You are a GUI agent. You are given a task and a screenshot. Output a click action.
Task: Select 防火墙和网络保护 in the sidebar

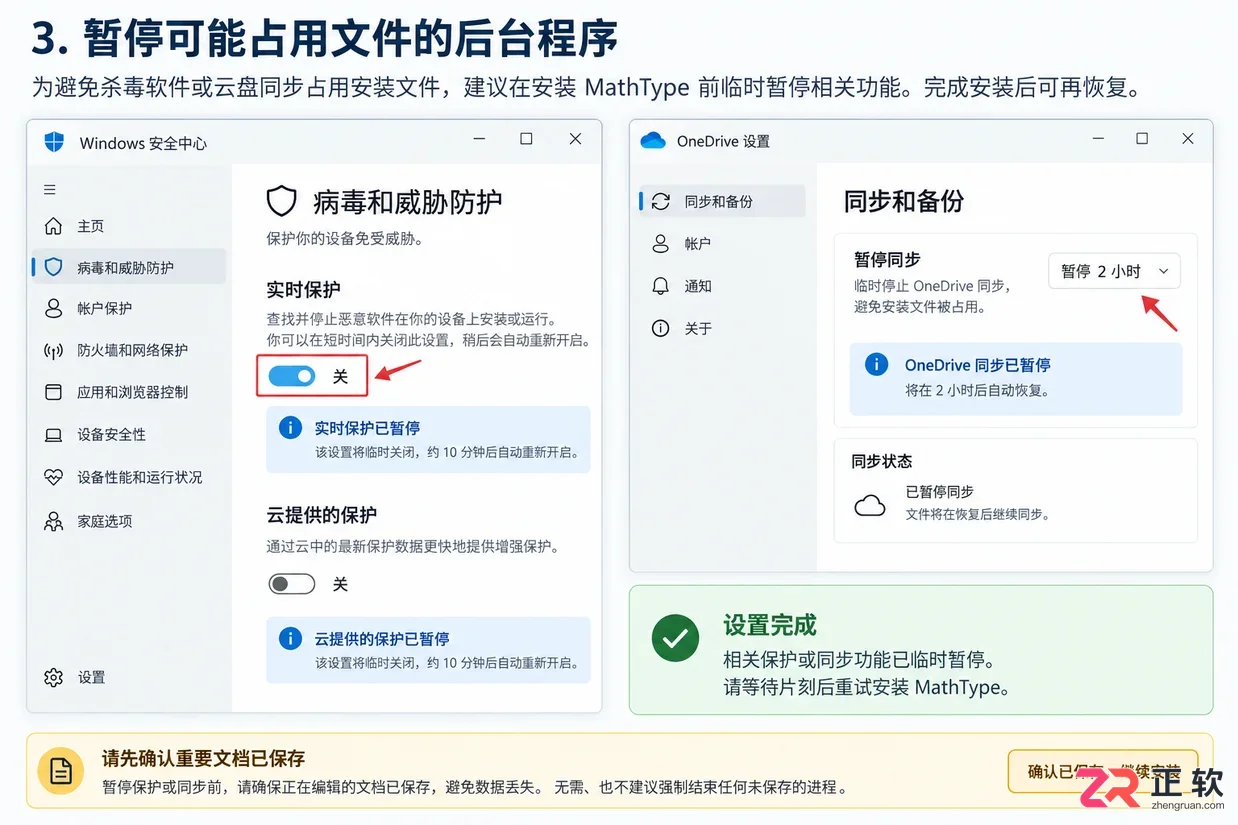(x=129, y=350)
